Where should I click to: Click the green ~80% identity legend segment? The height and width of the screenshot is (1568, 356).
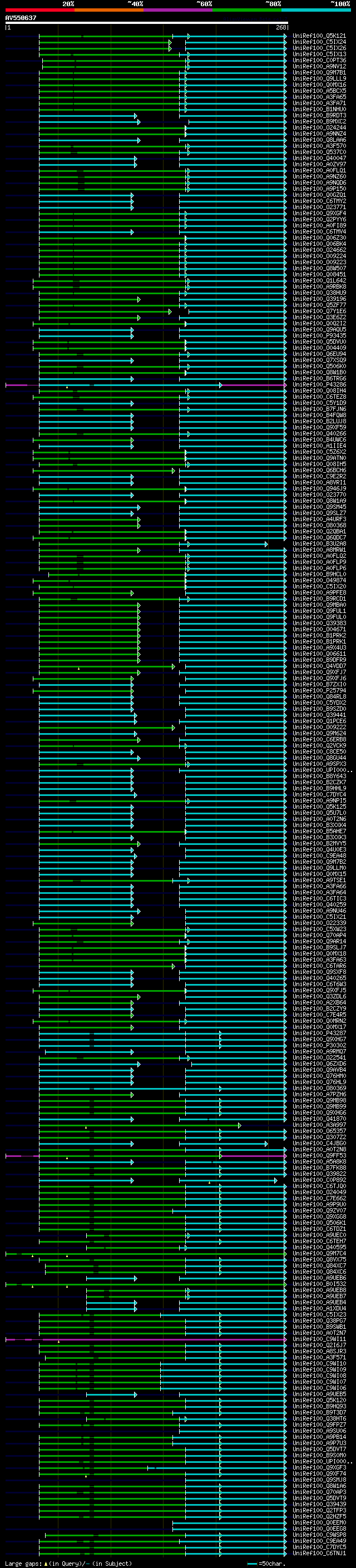[247, 10]
